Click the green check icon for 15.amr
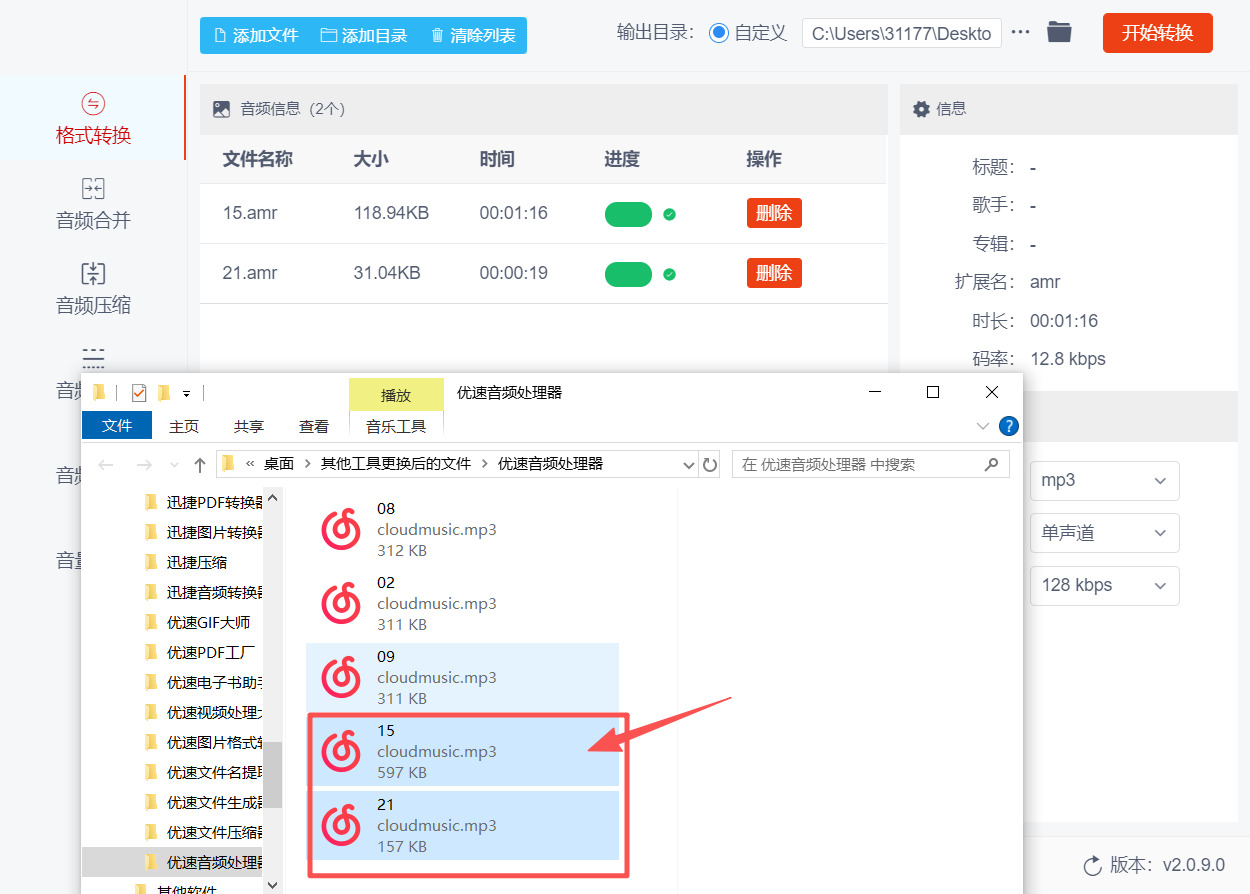 click(x=669, y=214)
